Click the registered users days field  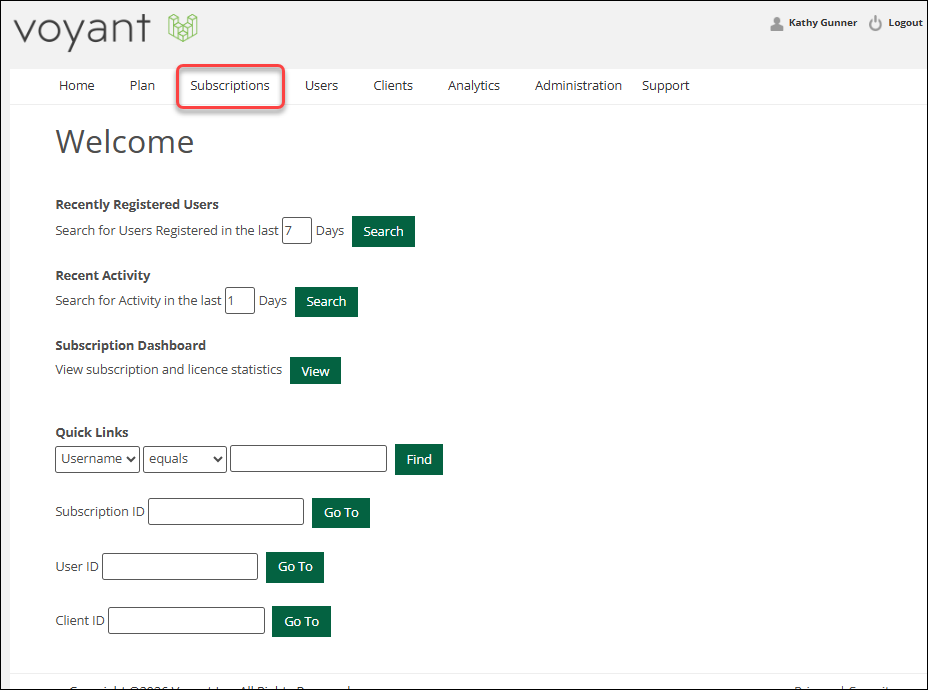(297, 231)
